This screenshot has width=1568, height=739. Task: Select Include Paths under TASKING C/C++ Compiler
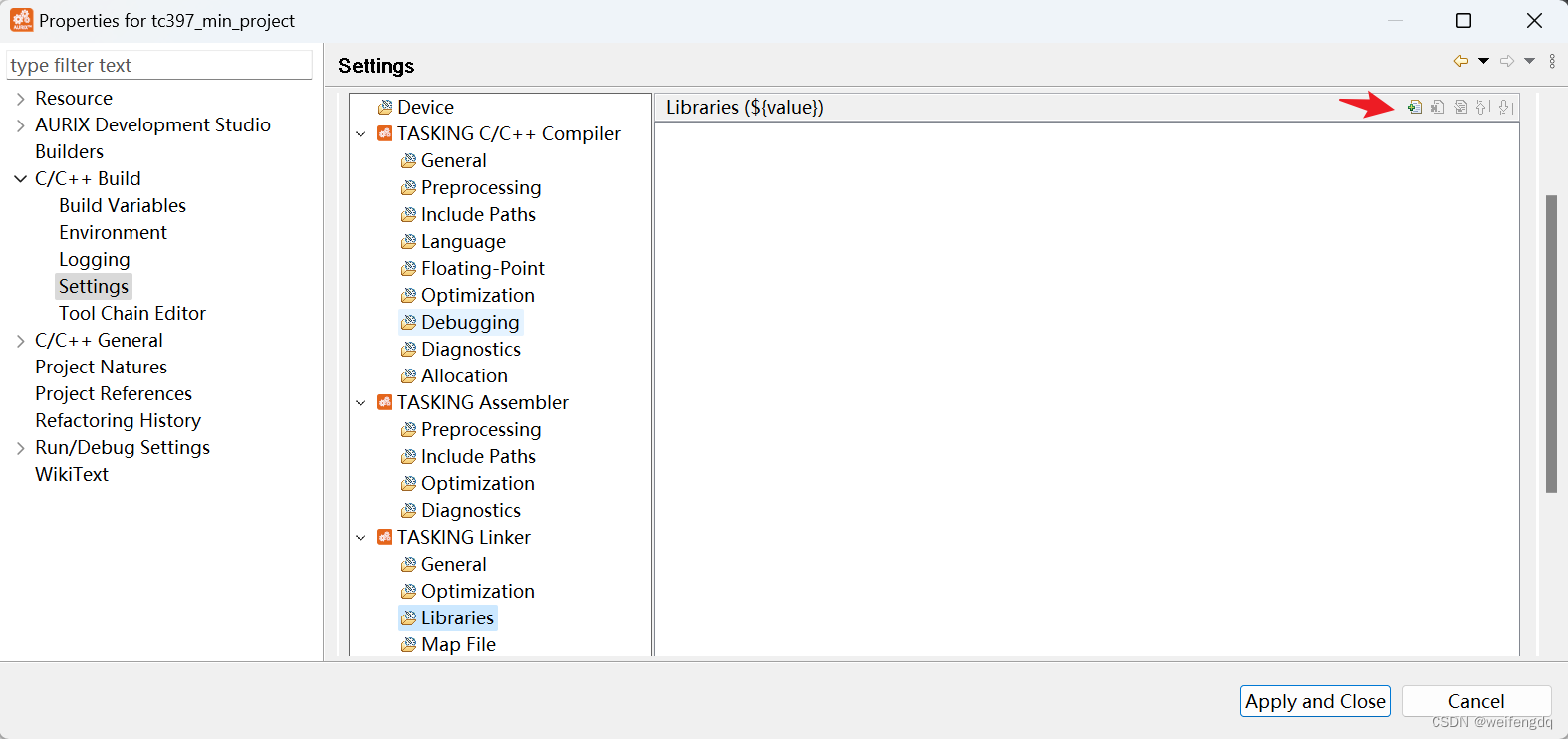(478, 214)
